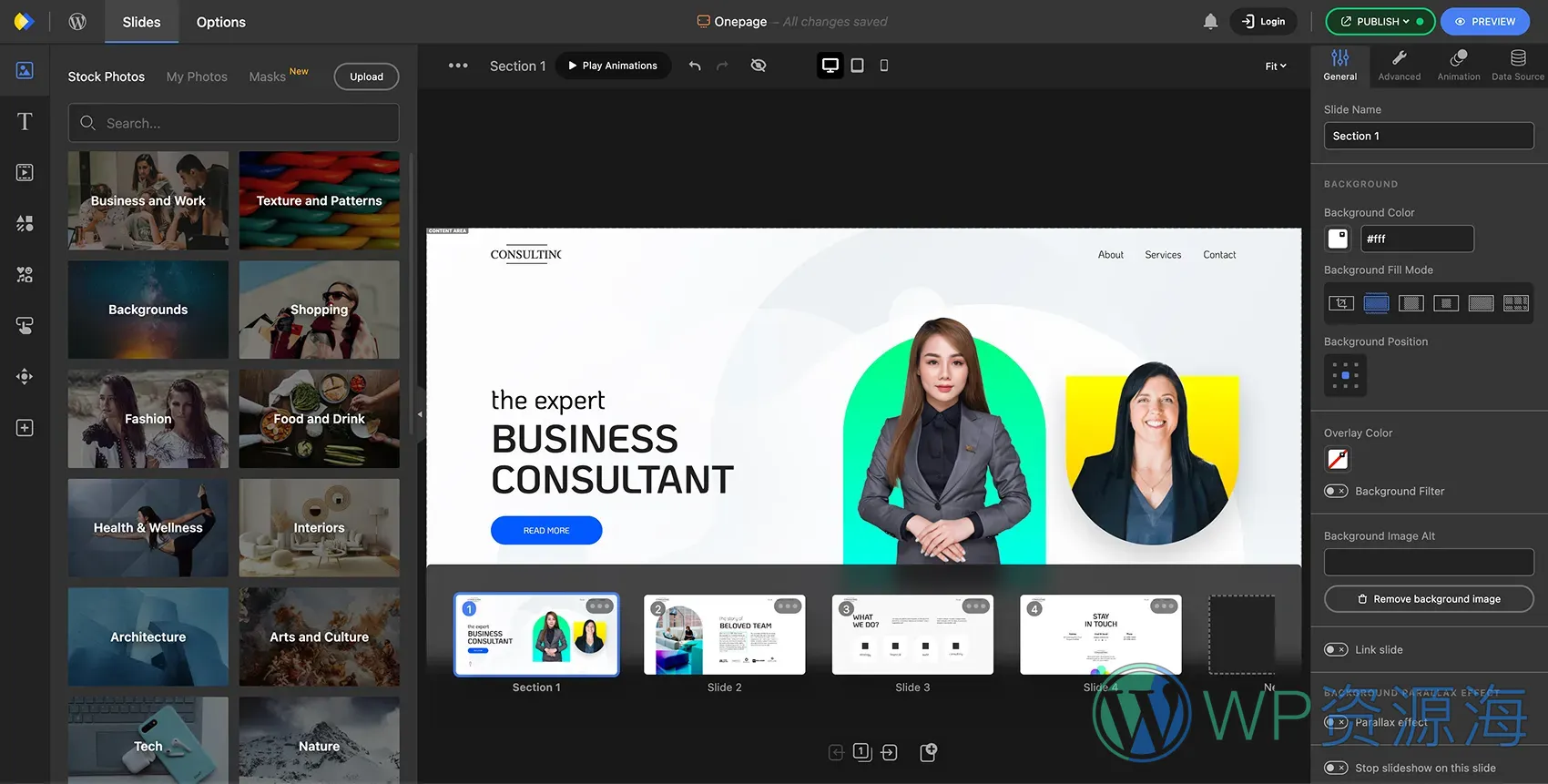The width and height of the screenshot is (1548, 784).
Task: Click the READ MORE button on slide
Action: (x=546, y=530)
